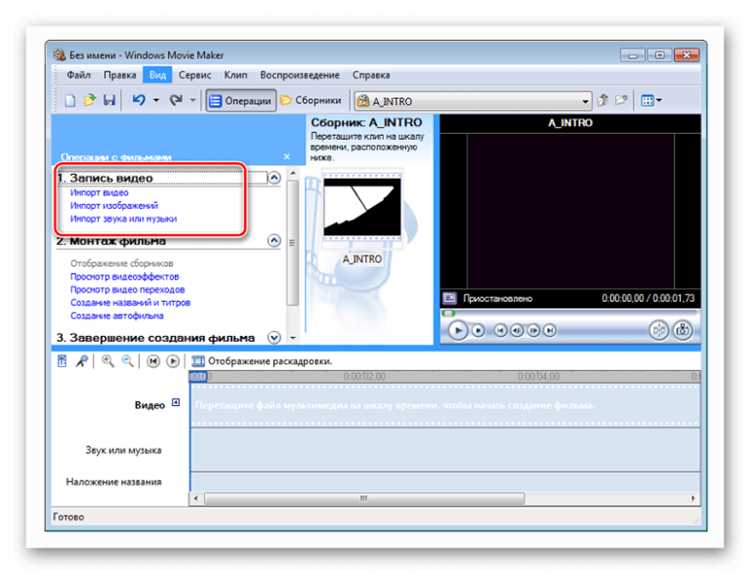This screenshot has height=574, width=750.
Task: Click the Импорт изображений link
Action: 114,206
